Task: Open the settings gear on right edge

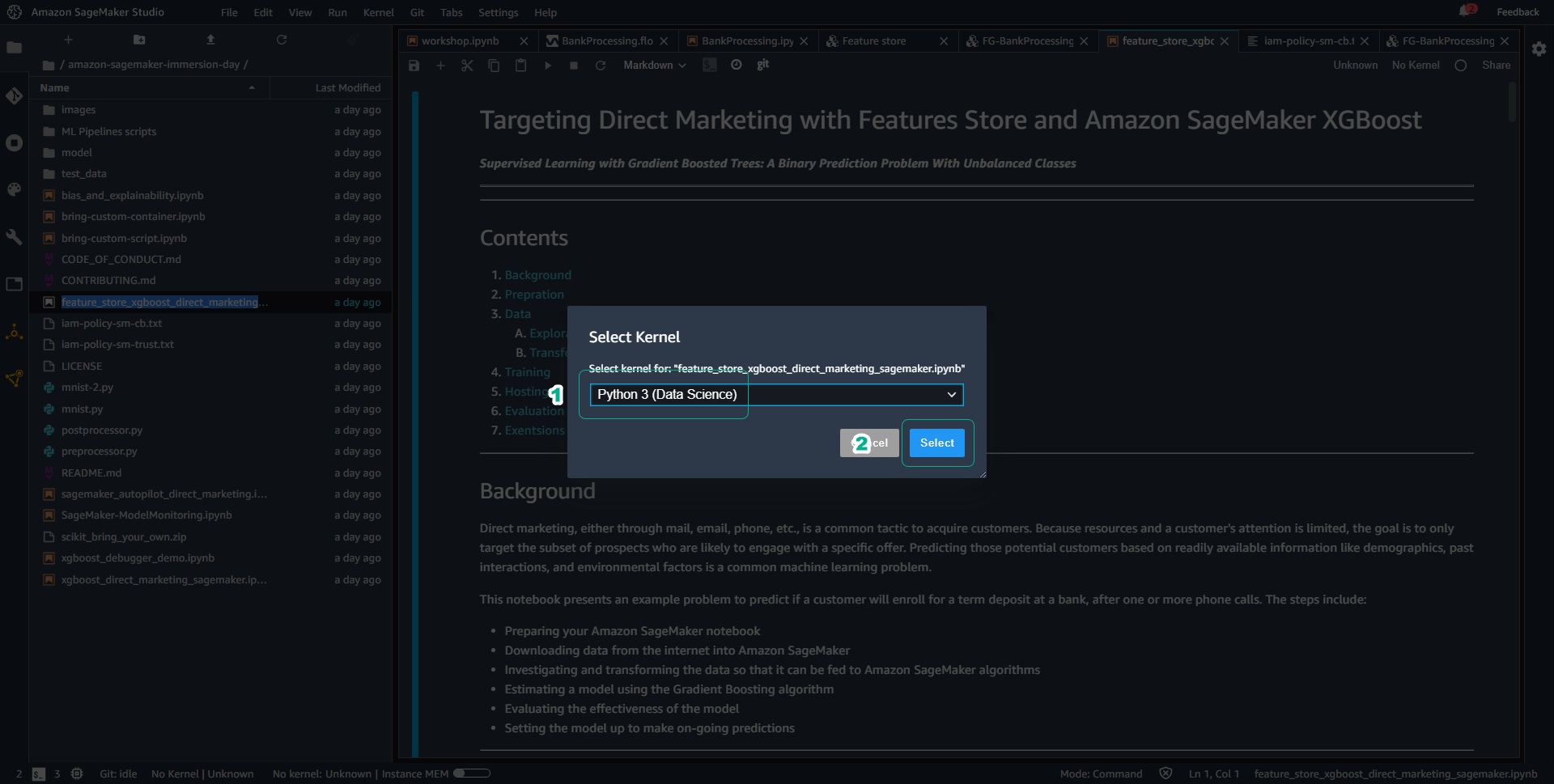Action: coord(1539,49)
